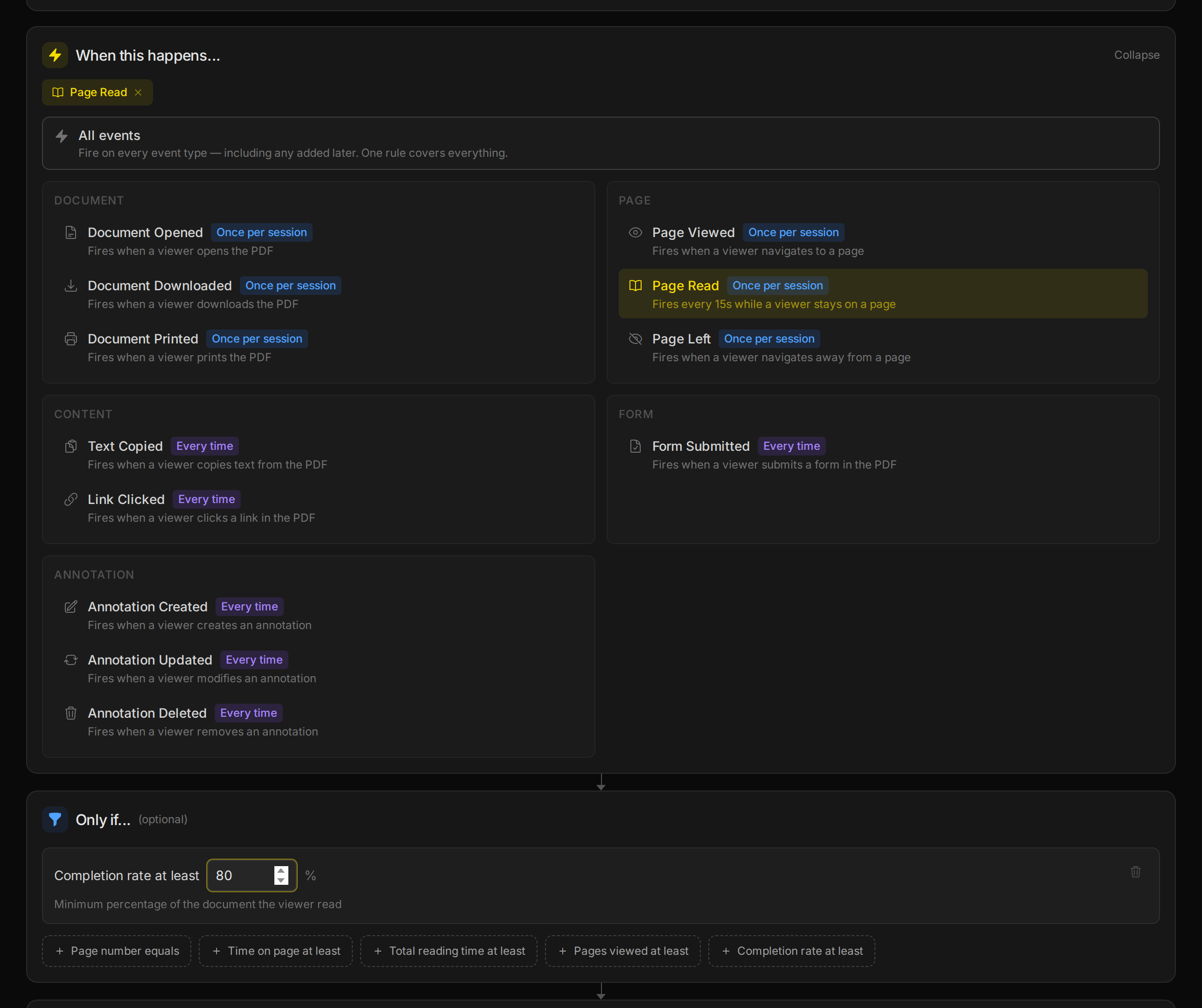The image size is (1202, 1008).
Task: Select the Annotation Created event text
Action: click(147, 607)
